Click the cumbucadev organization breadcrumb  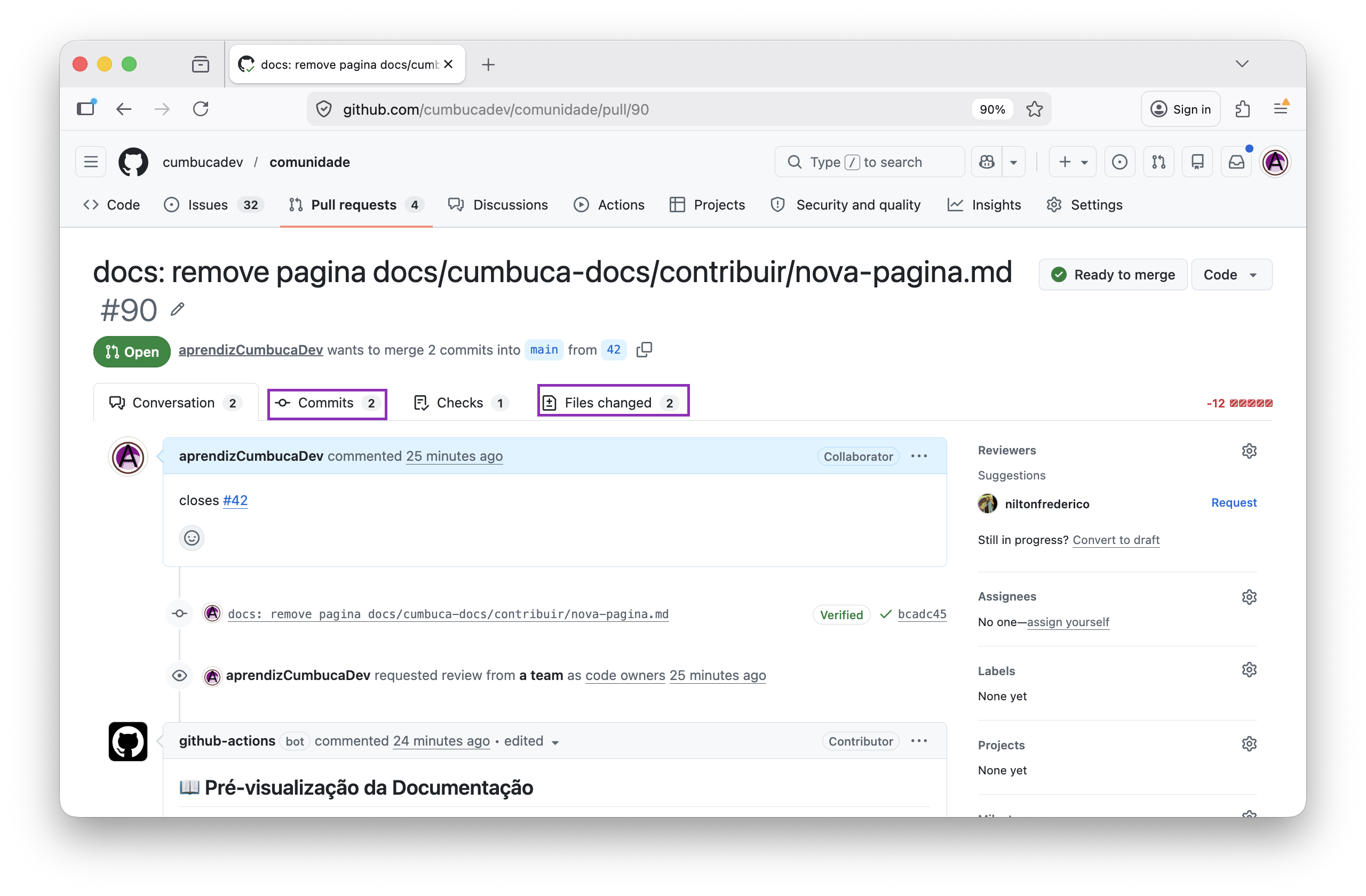click(203, 162)
